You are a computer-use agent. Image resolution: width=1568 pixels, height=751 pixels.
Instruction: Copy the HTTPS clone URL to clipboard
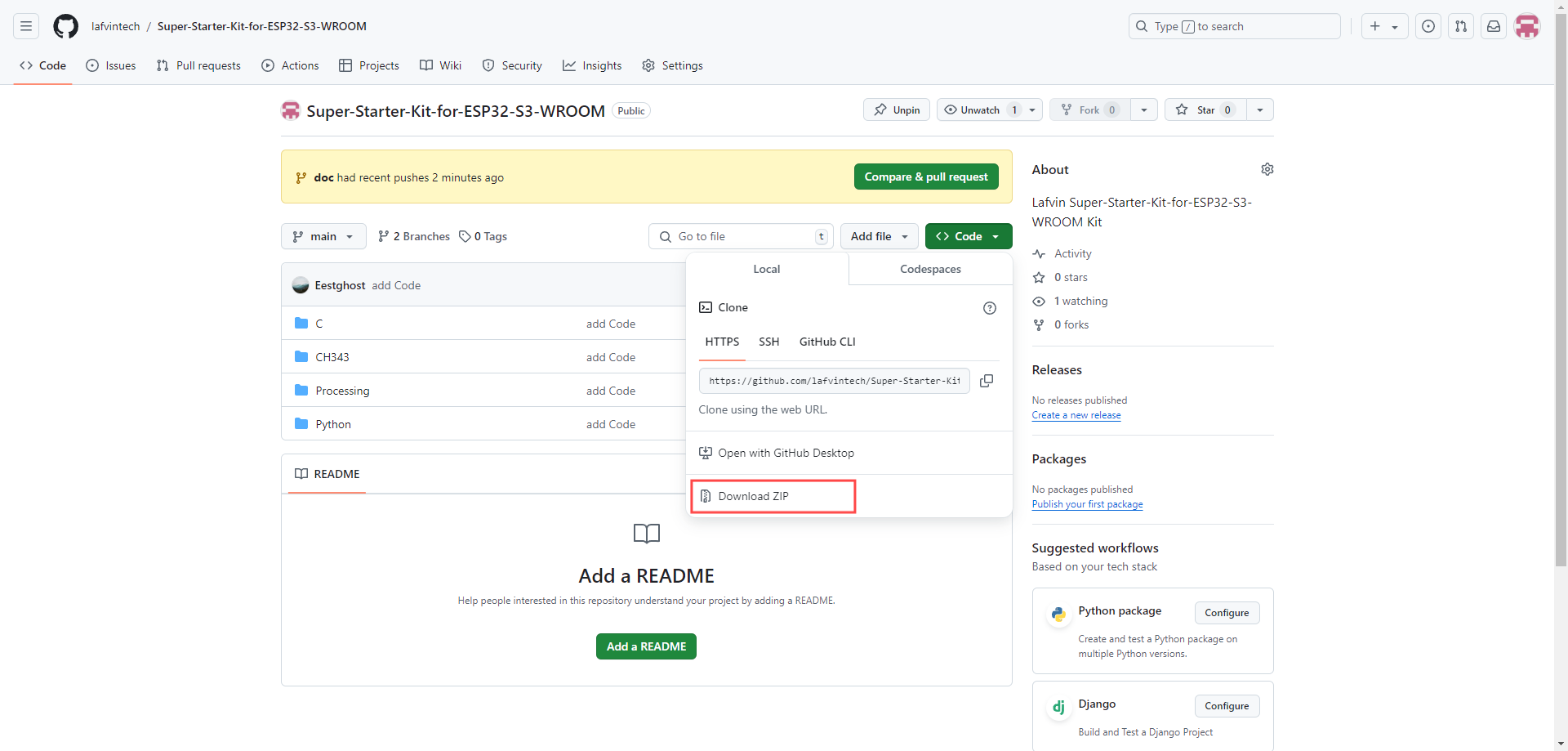[987, 381]
